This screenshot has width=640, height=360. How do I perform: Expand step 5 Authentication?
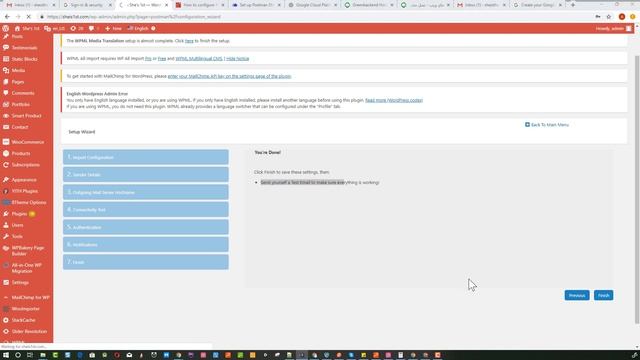pyautogui.click(x=146, y=227)
